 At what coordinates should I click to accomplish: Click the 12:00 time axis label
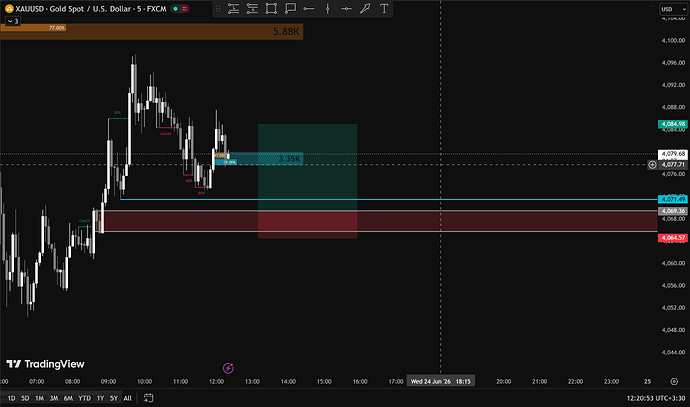coord(216,381)
